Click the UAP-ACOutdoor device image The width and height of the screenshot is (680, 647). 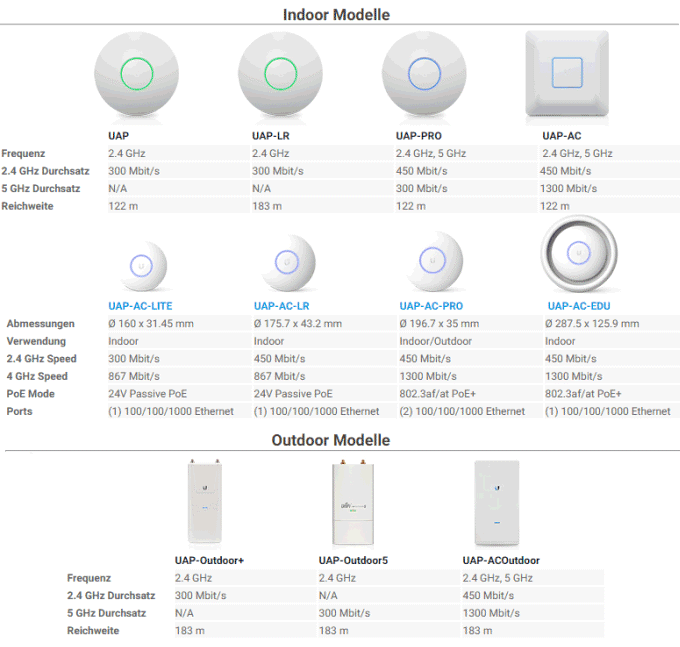coord(497,503)
